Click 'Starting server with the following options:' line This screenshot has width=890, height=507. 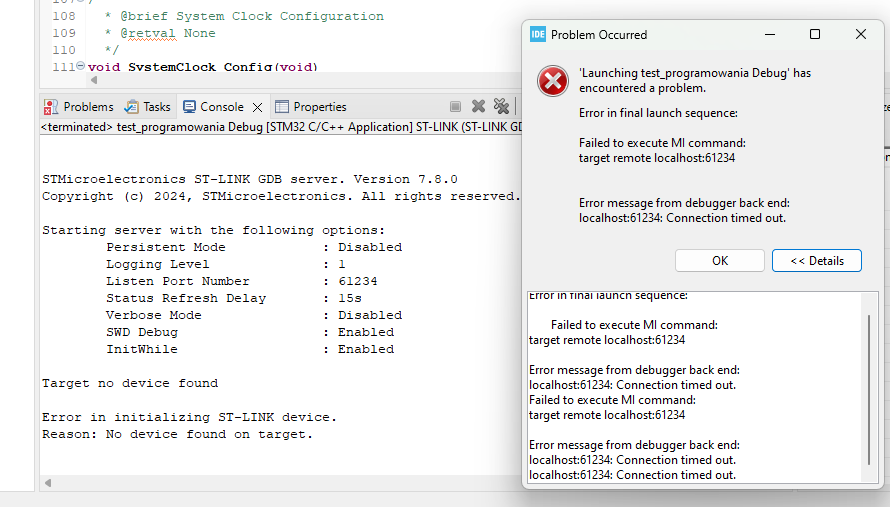click(213, 231)
